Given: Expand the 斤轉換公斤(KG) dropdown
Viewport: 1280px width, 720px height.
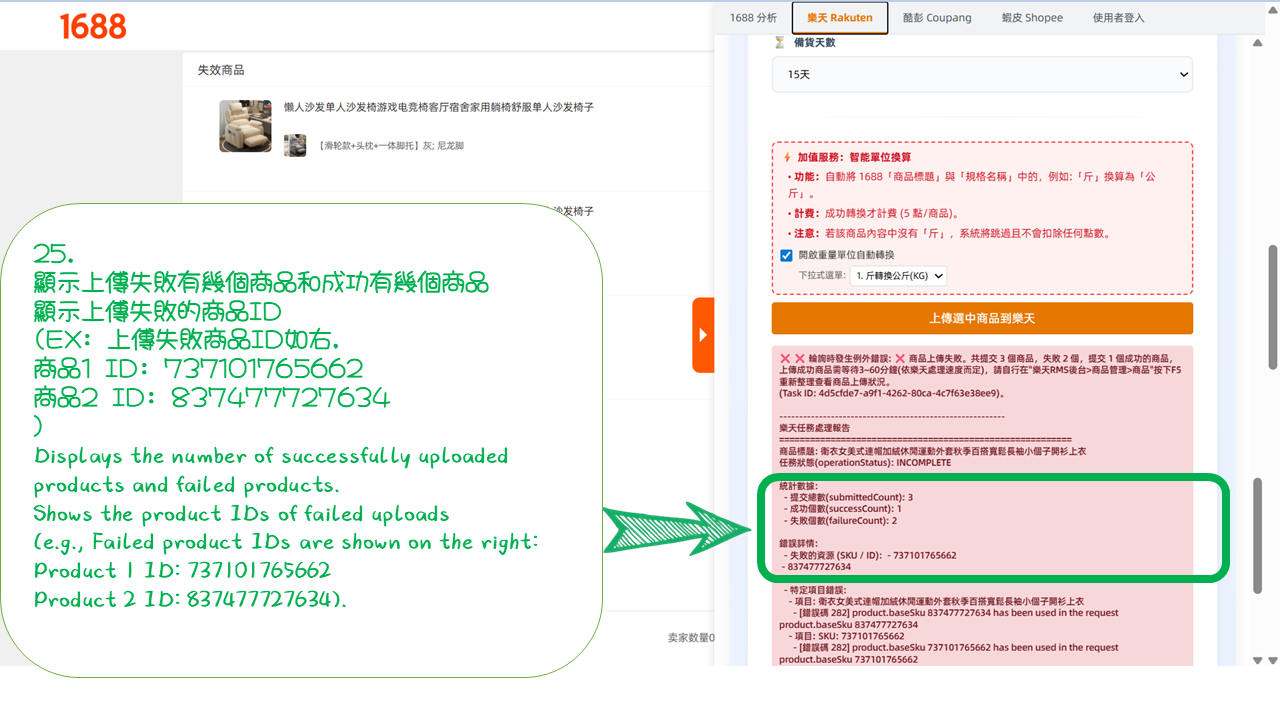Looking at the screenshot, I should click(x=898, y=276).
